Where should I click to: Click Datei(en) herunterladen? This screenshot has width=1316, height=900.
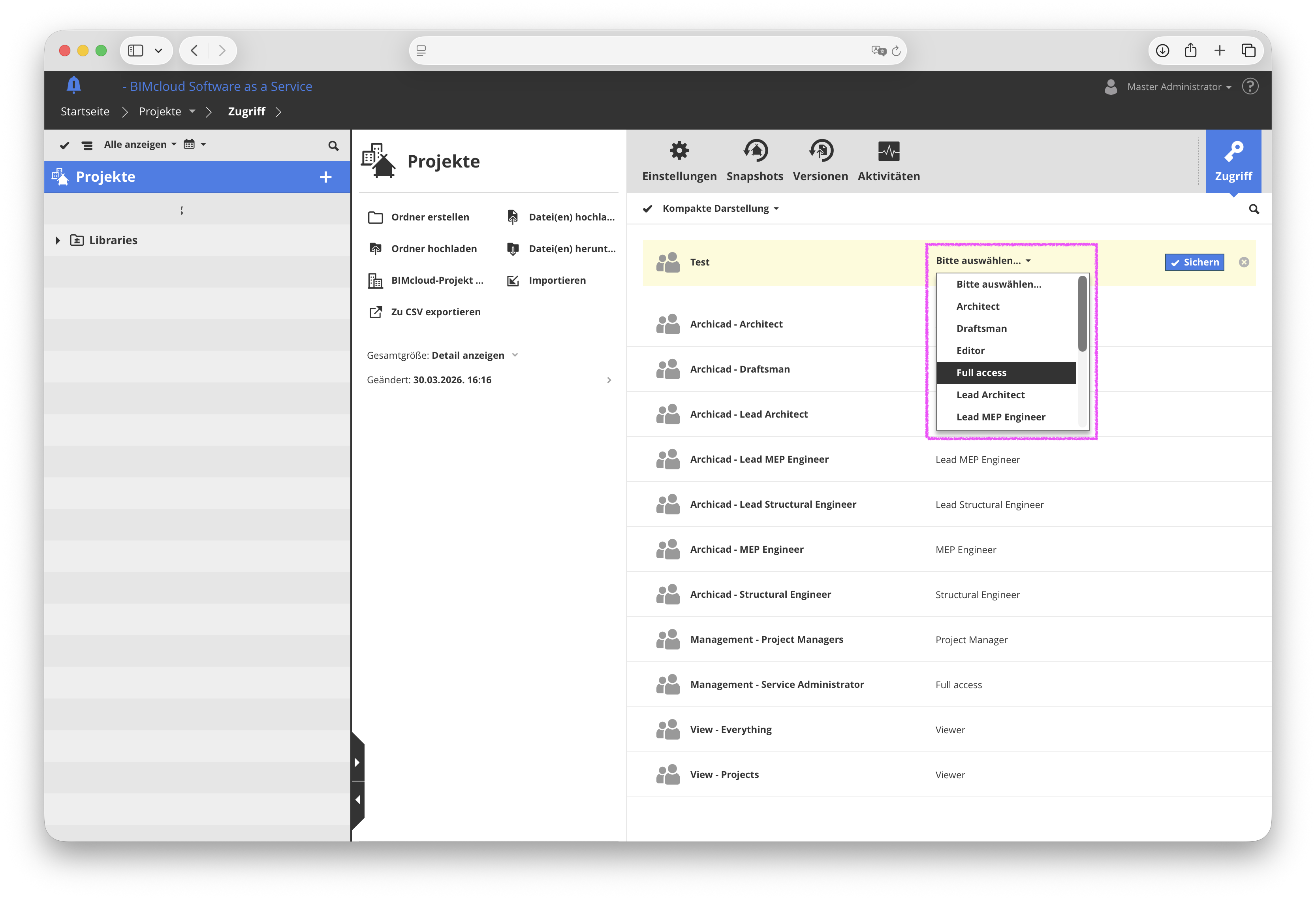[560, 249]
